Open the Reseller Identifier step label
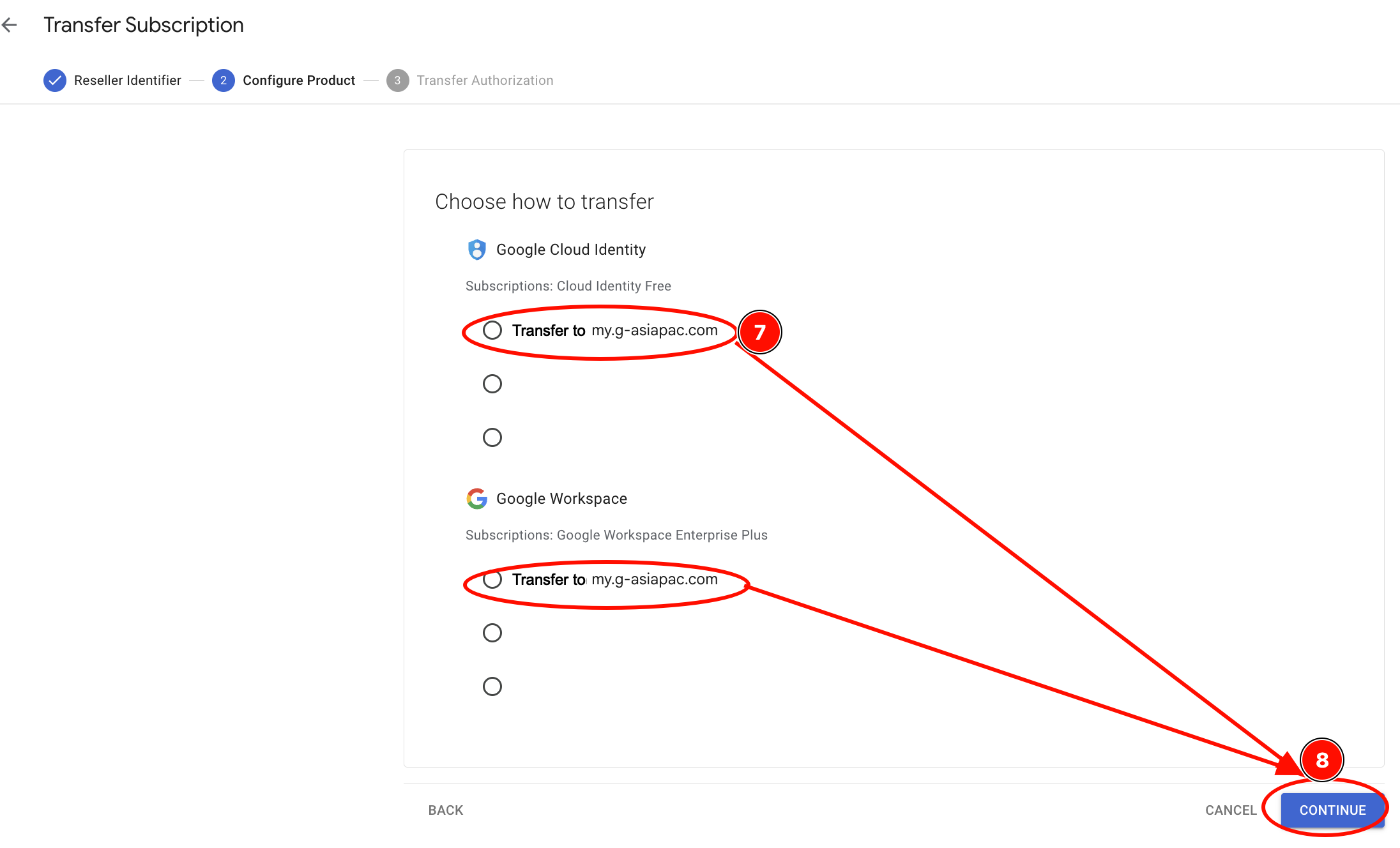Image resolution: width=1400 pixels, height=848 pixels. click(x=128, y=80)
